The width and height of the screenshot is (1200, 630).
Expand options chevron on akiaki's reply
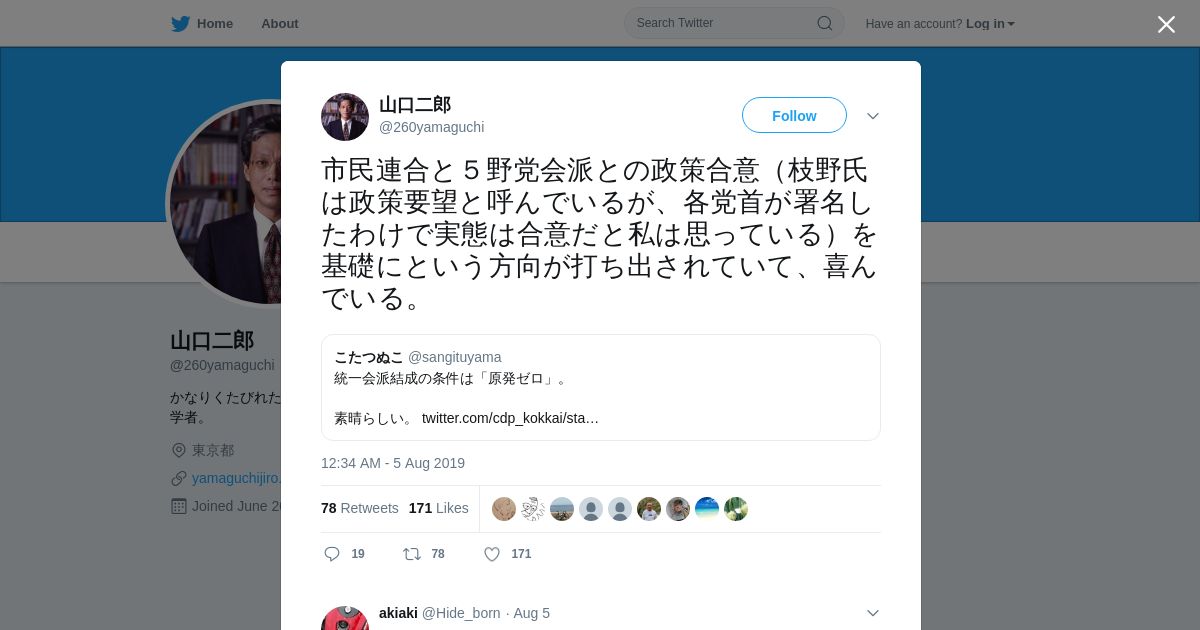(873, 613)
